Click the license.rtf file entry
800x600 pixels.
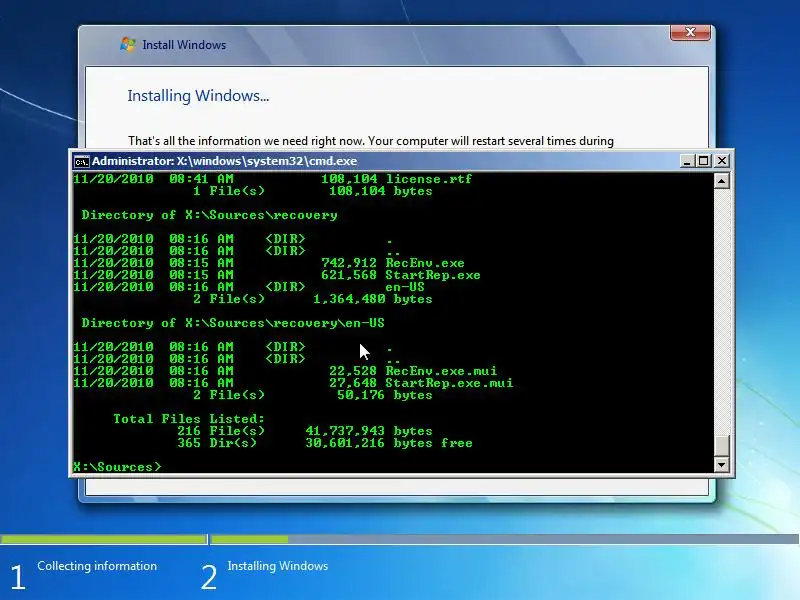point(429,179)
